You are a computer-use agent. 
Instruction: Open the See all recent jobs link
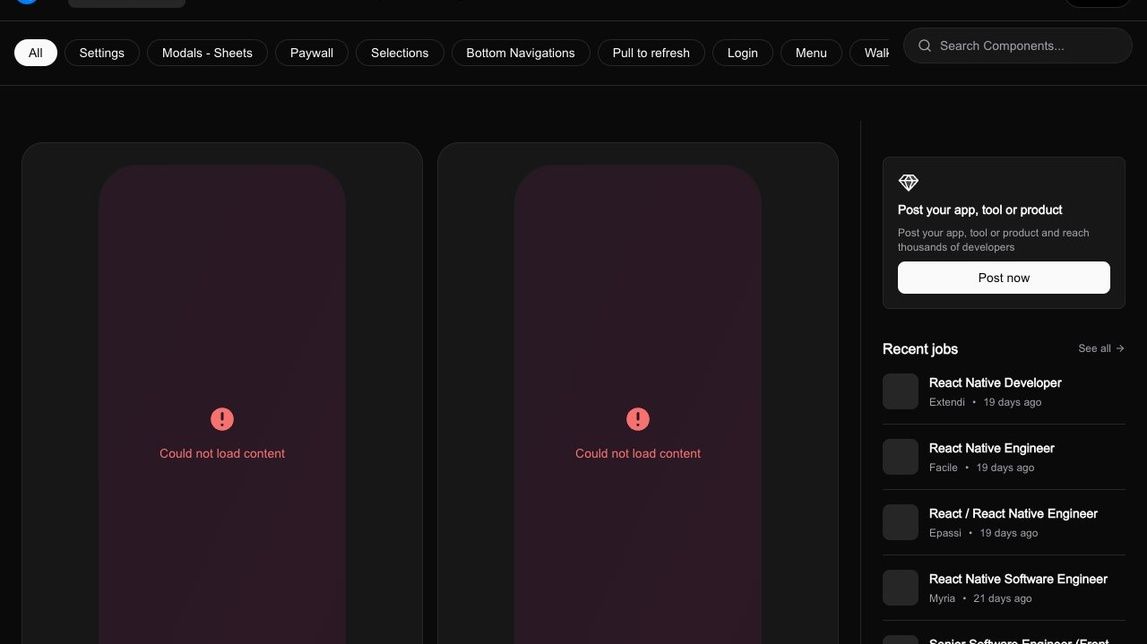(x=1095, y=346)
